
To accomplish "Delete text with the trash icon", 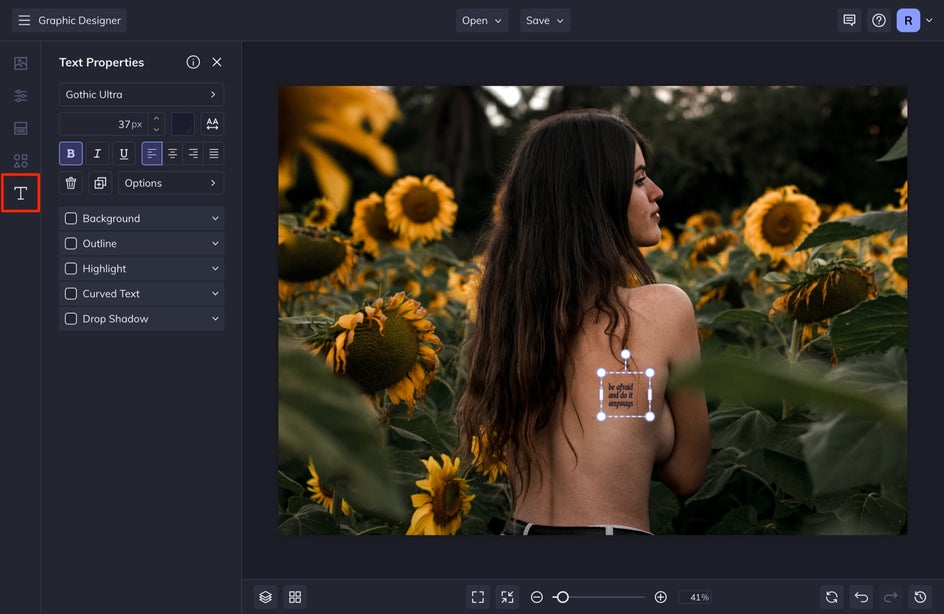I will [x=71, y=183].
